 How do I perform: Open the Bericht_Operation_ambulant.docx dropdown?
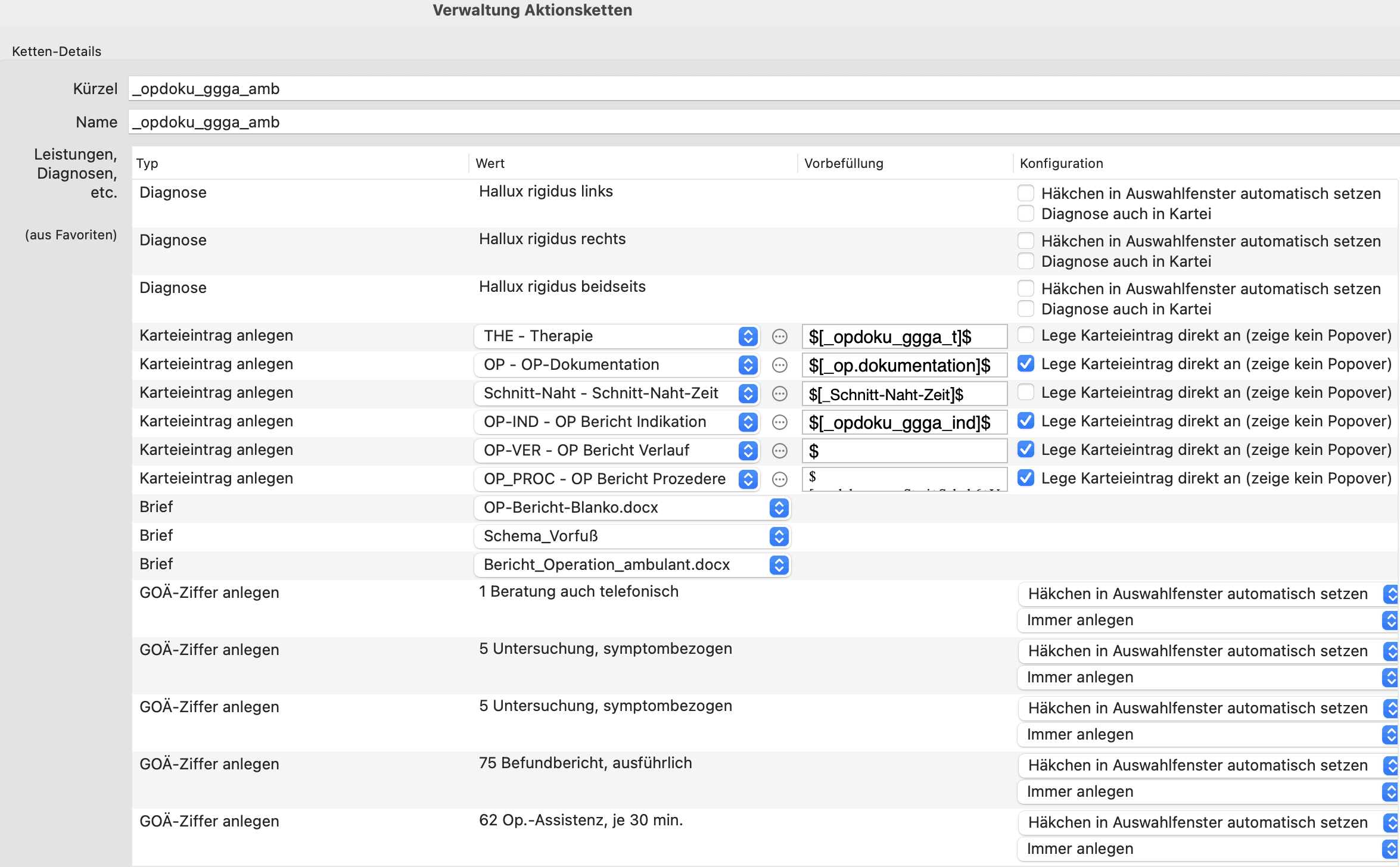pos(632,565)
